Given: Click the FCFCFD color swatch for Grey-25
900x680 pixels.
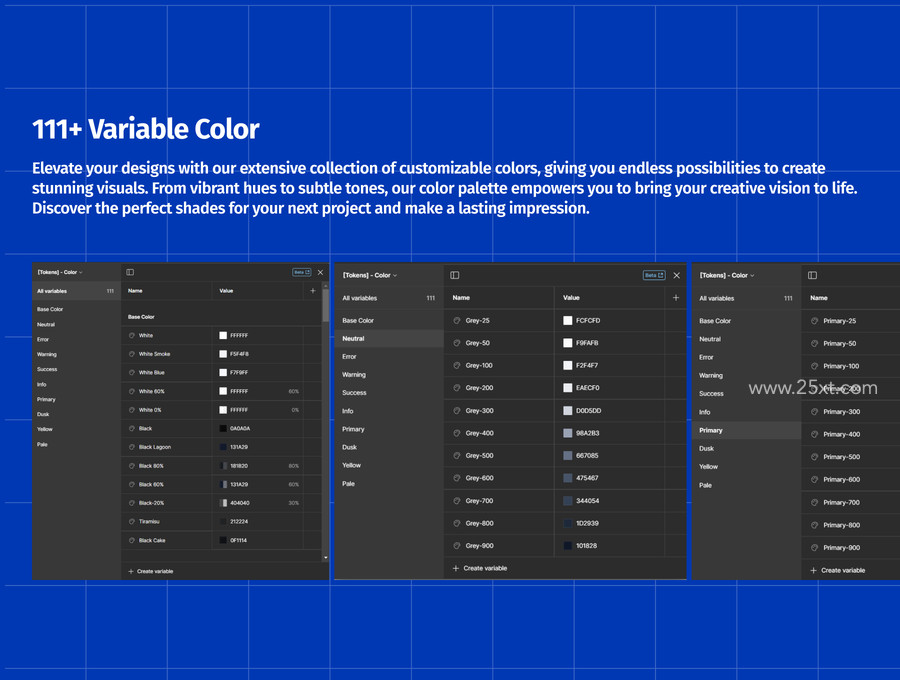Looking at the screenshot, I should coord(568,321).
